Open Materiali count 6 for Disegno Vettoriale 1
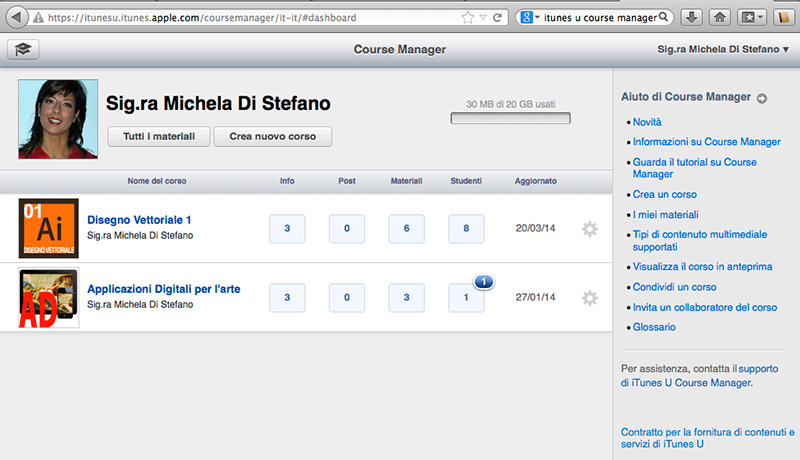The image size is (800, 460). 407,228
